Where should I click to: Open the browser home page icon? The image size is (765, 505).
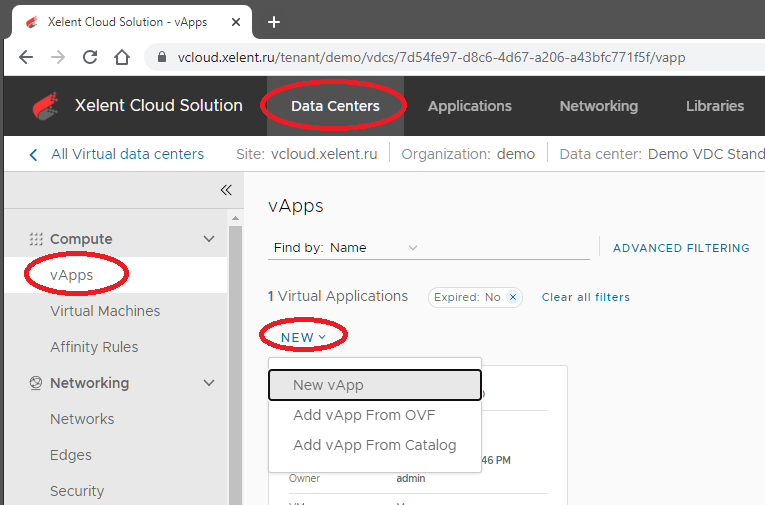(x=122, y=58)
